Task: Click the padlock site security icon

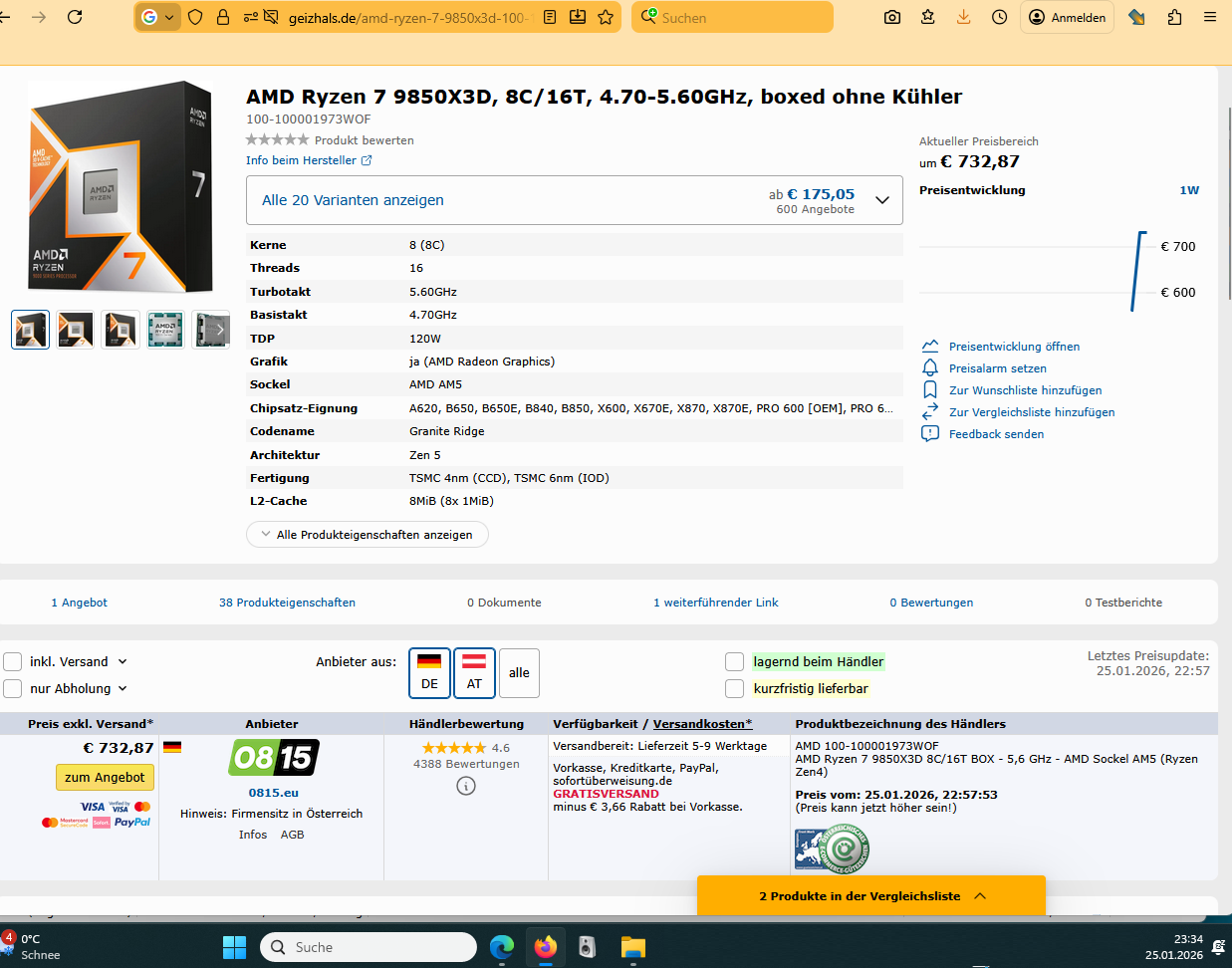Action: pyautogui.click(x=223, y=17)
